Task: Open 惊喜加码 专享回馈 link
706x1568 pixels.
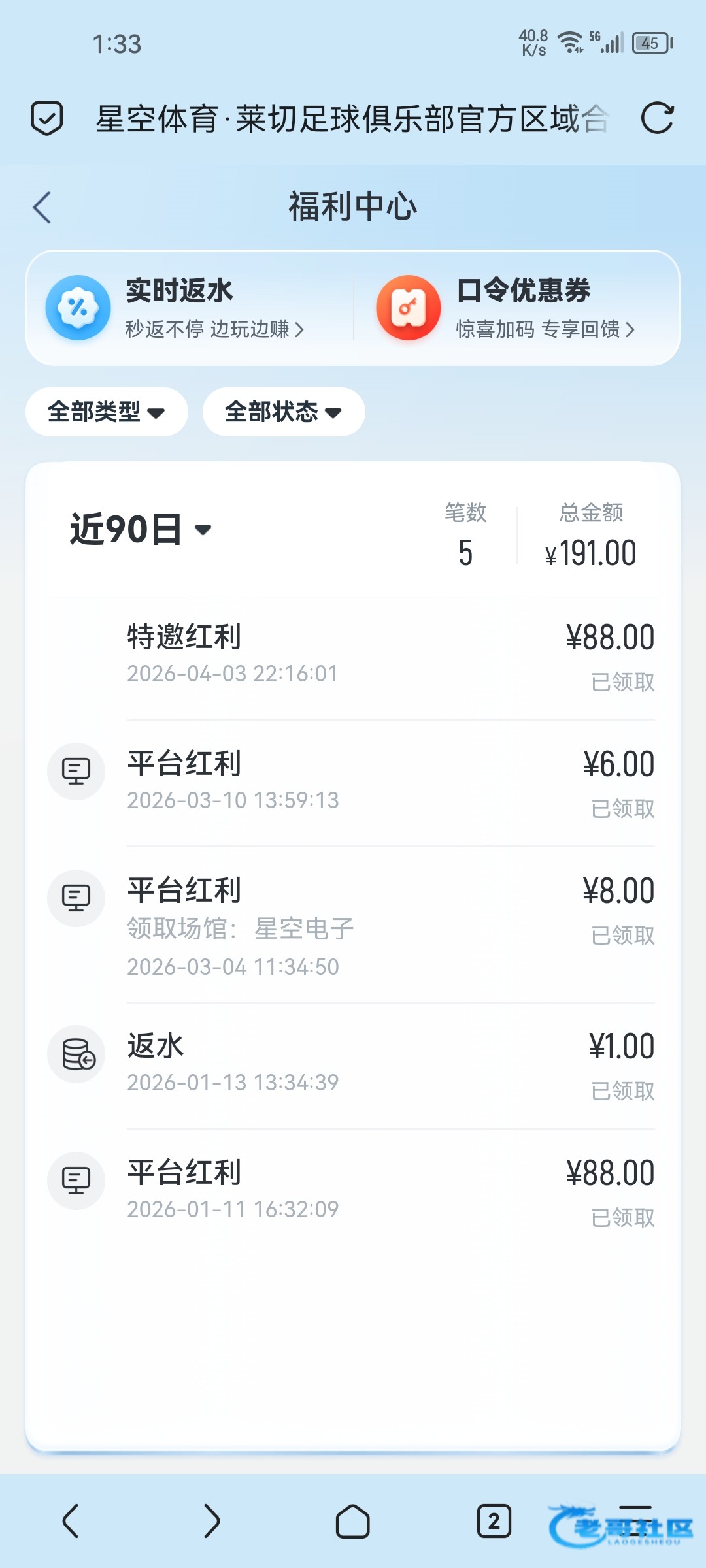Action: 545,329
